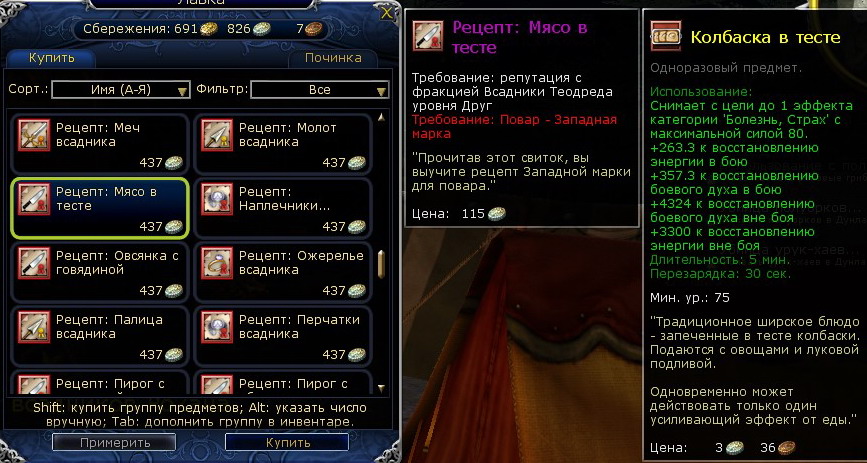Click the item list scrollbar handle

381,264
